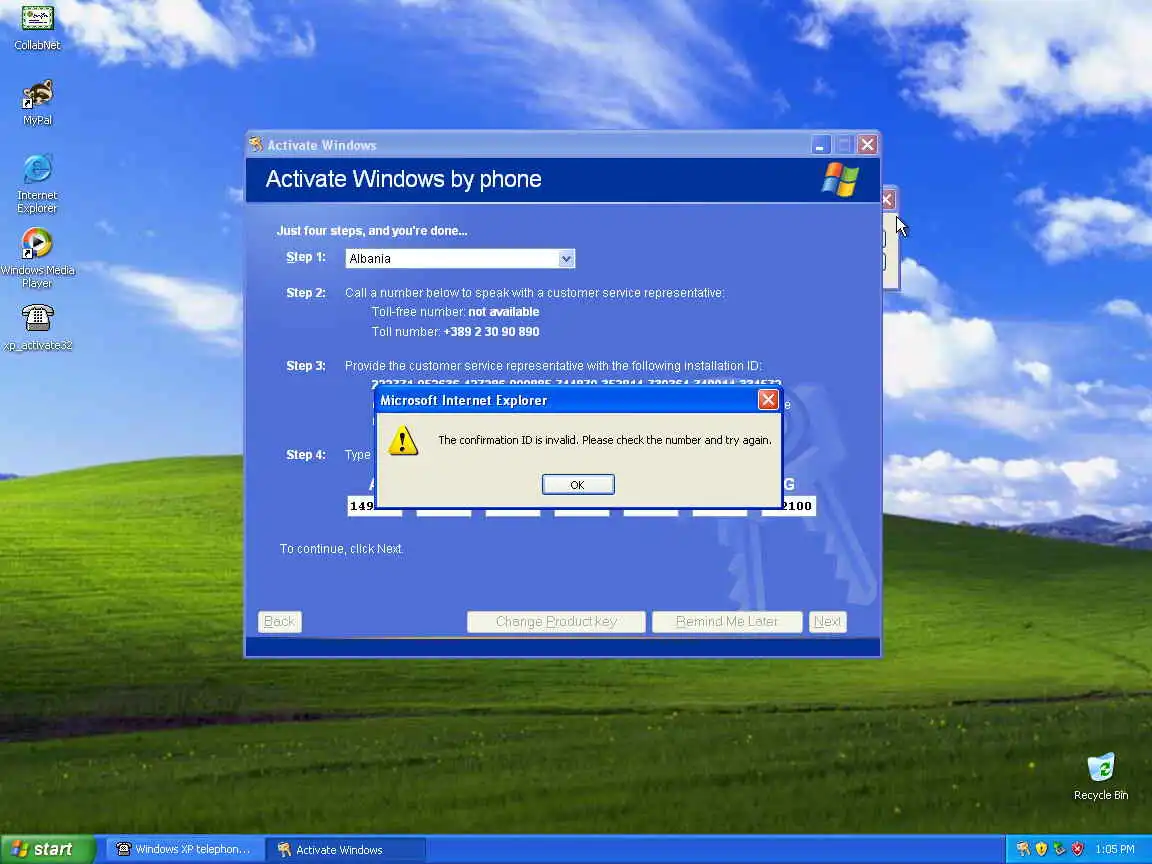Image resolution: width=1152 pixels, height=864 pixels.
Task: Click the warning triangle icon in dialog
Action: 403,441
